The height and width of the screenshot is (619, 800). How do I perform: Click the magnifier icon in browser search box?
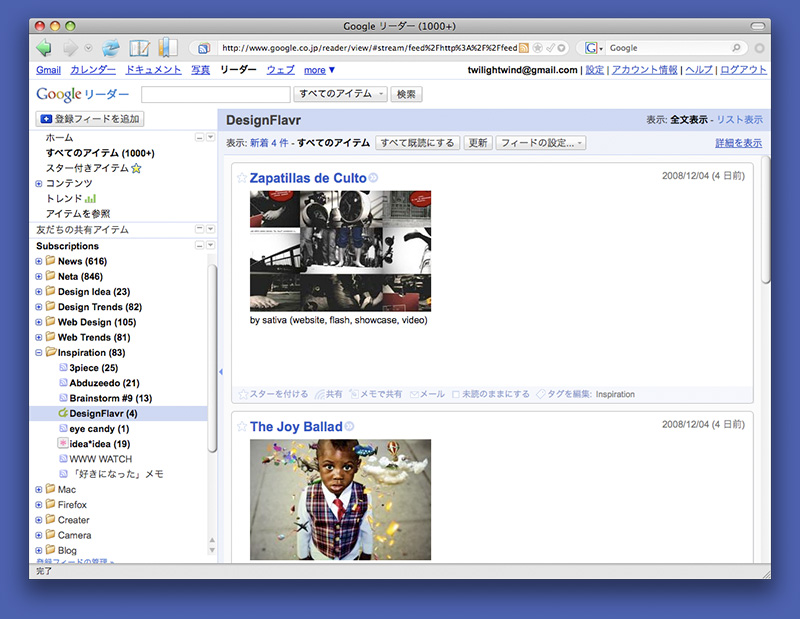736,48
